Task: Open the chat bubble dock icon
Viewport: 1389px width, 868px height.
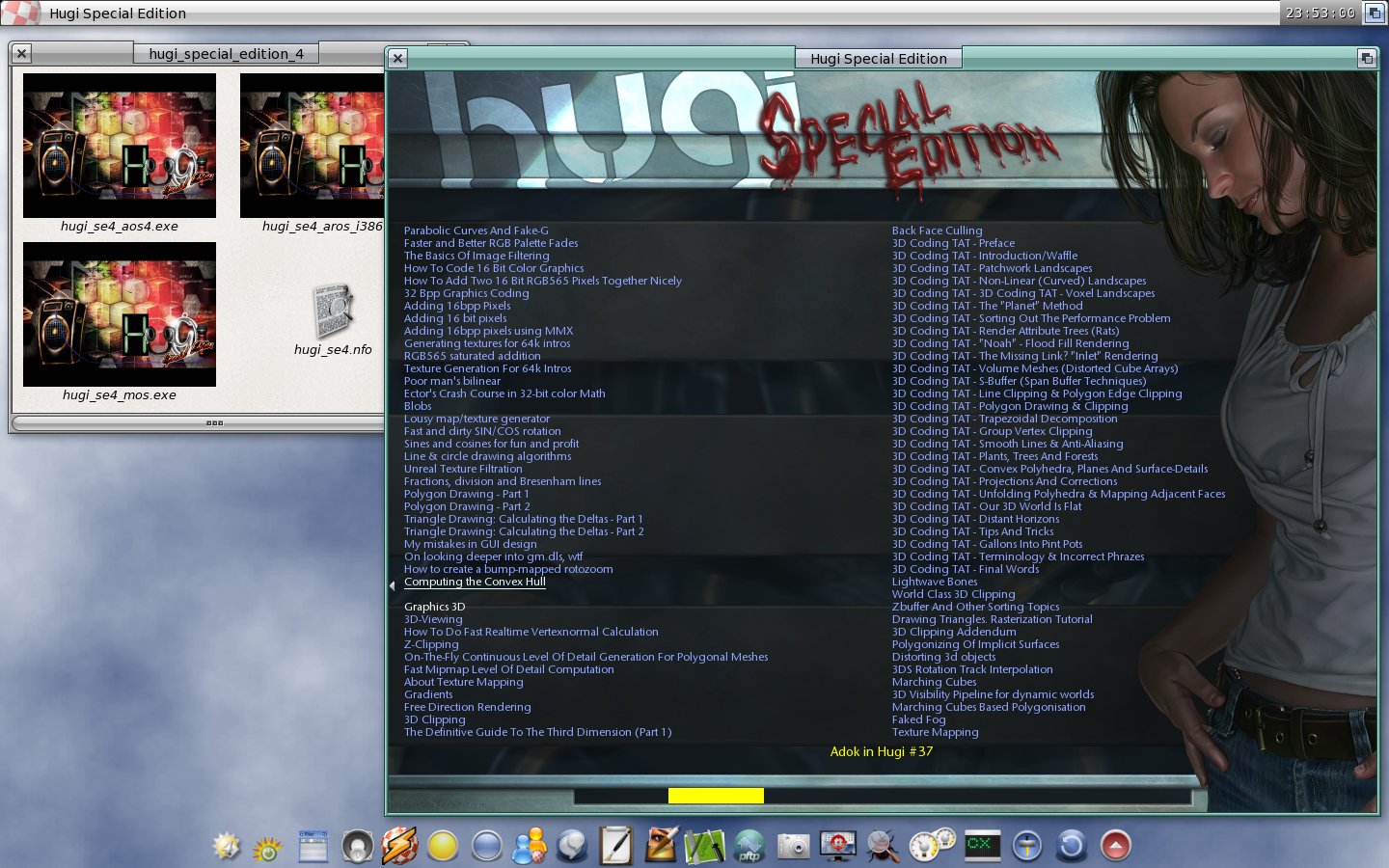Action: [572, 846]
